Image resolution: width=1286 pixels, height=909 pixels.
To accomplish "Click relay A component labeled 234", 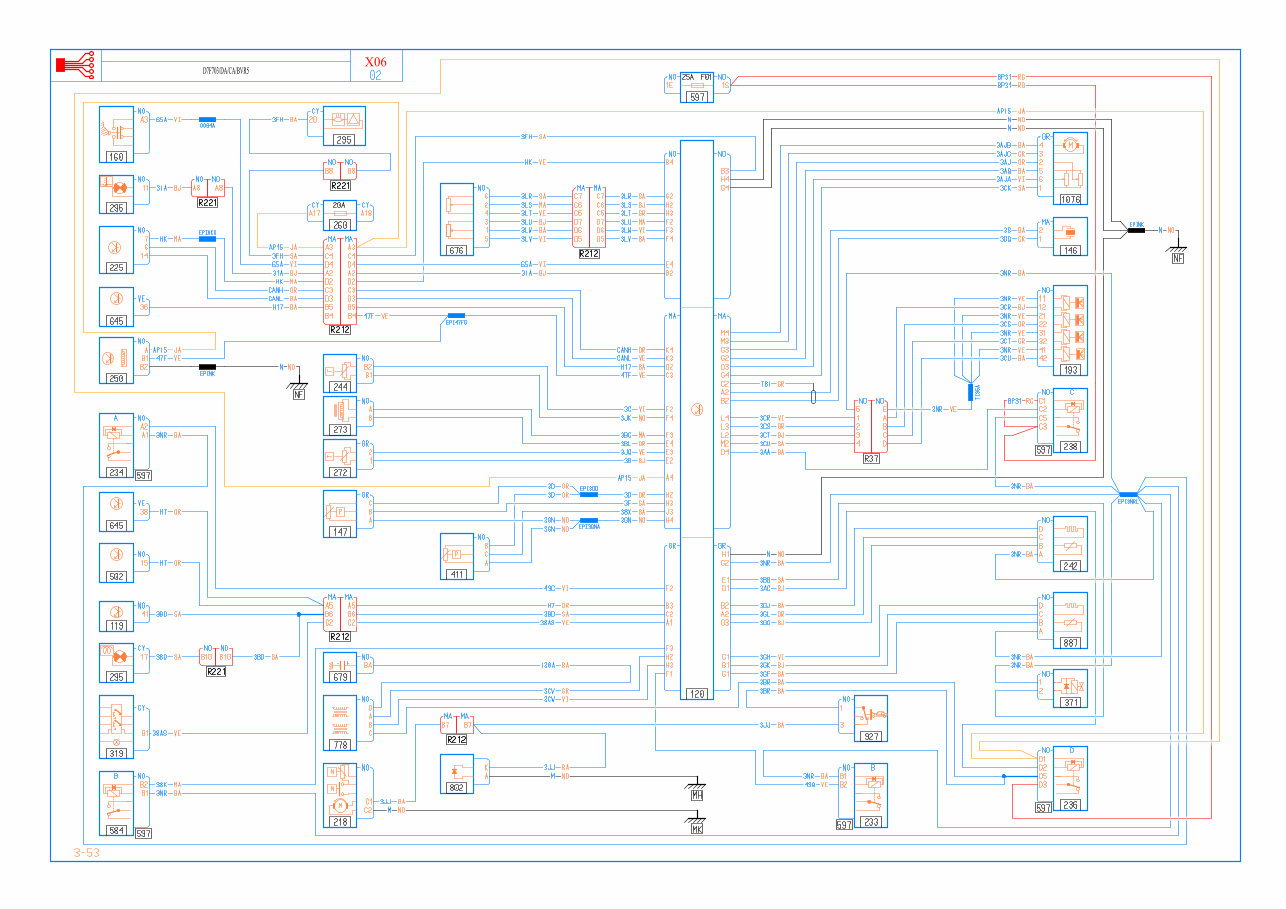I will pyautogui.click(x=117, y=447).
